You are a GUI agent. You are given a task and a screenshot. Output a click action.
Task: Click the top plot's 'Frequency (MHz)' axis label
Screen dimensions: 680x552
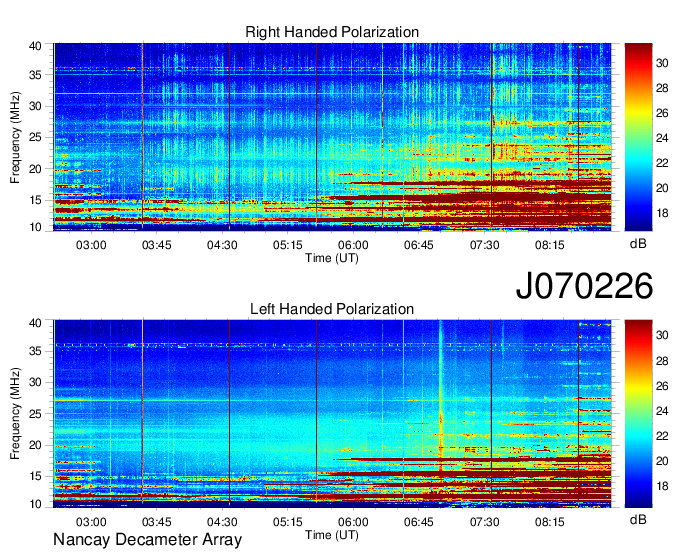click(x=15, y=137)
